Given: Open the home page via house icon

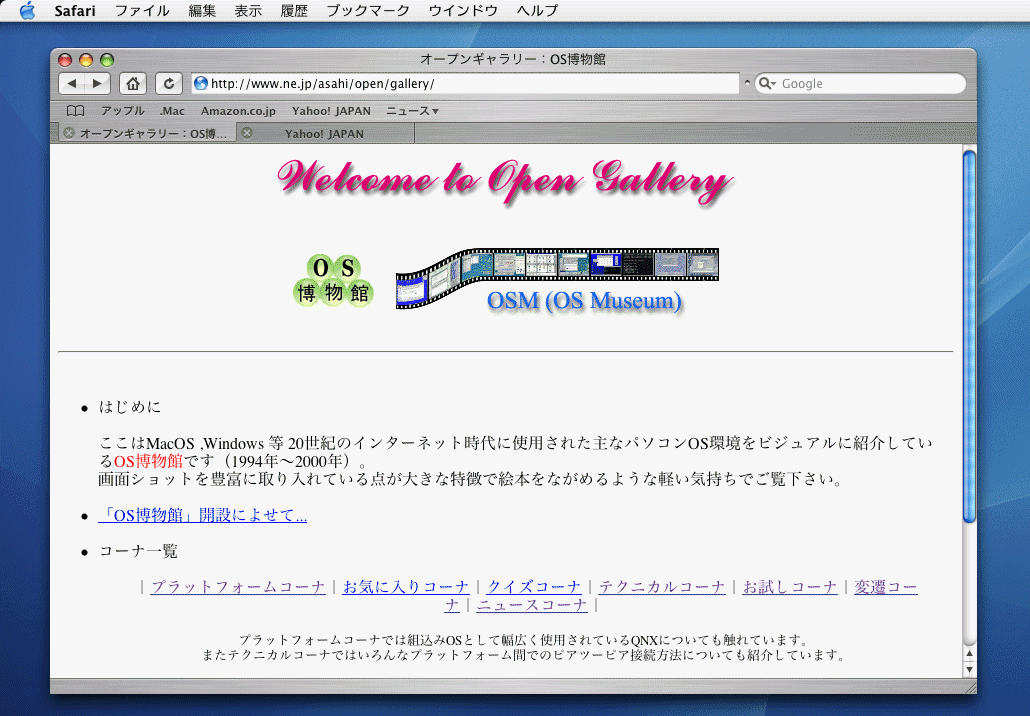Looking at the screenshot, I should [133, 83].
